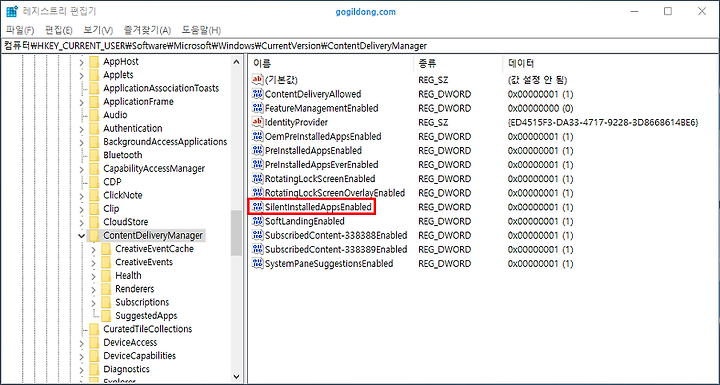Viewport: 720px width, 385px height.
Task: Click the SuggestedApps folder icon
Action: (x=106, y=316)
